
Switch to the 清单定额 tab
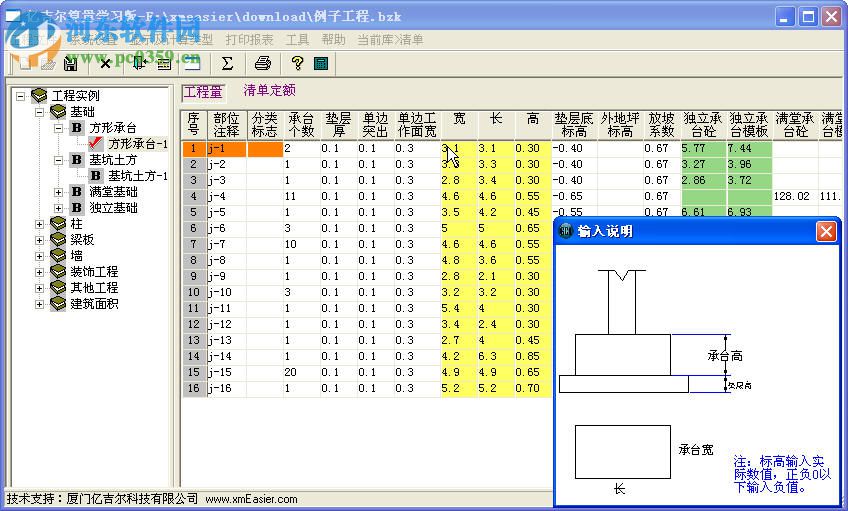coord(269,91)
